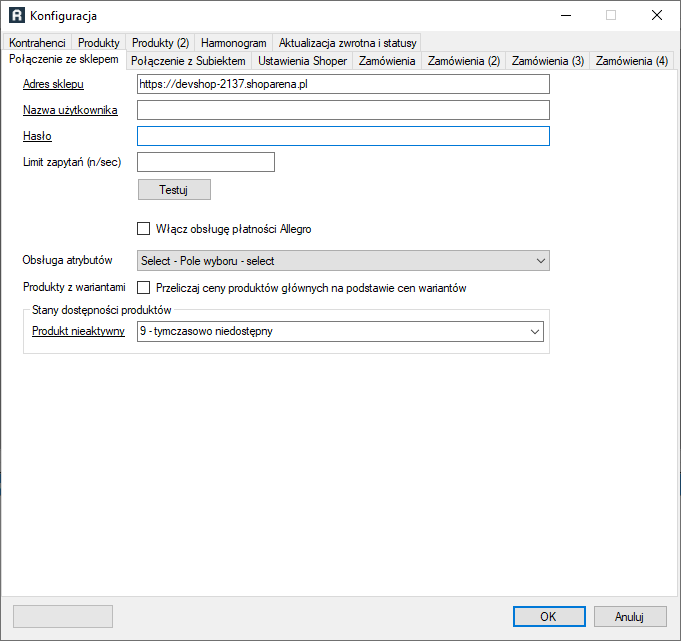Click the blank button at bottom left
Screen dimensions: 681x641
(x=63, y=617)
